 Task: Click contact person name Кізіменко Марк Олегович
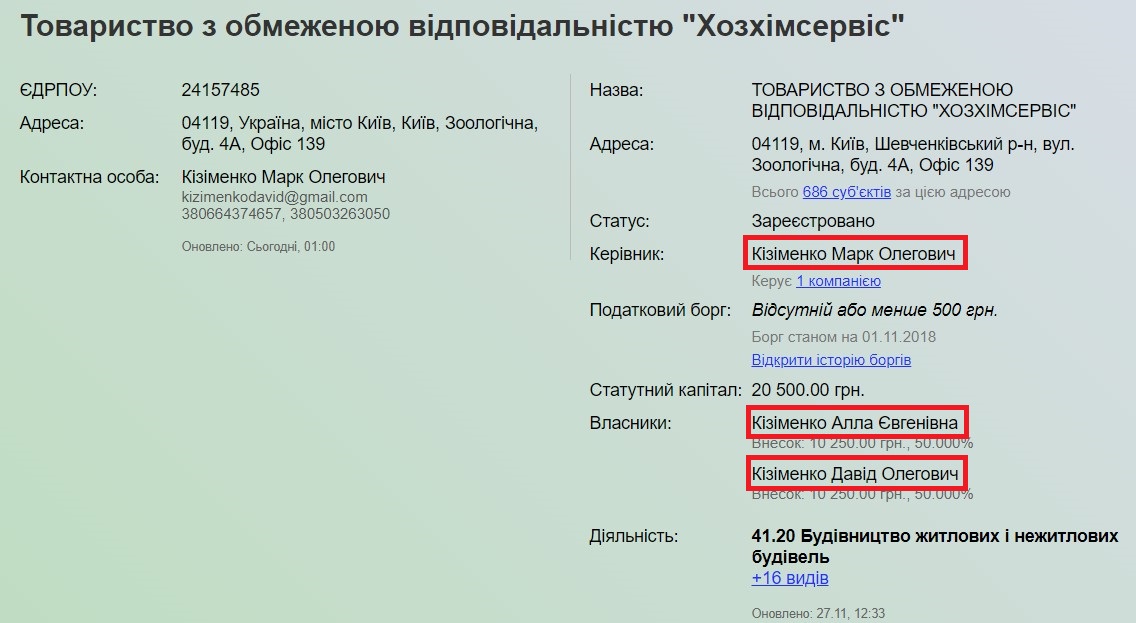coord(283,177)
